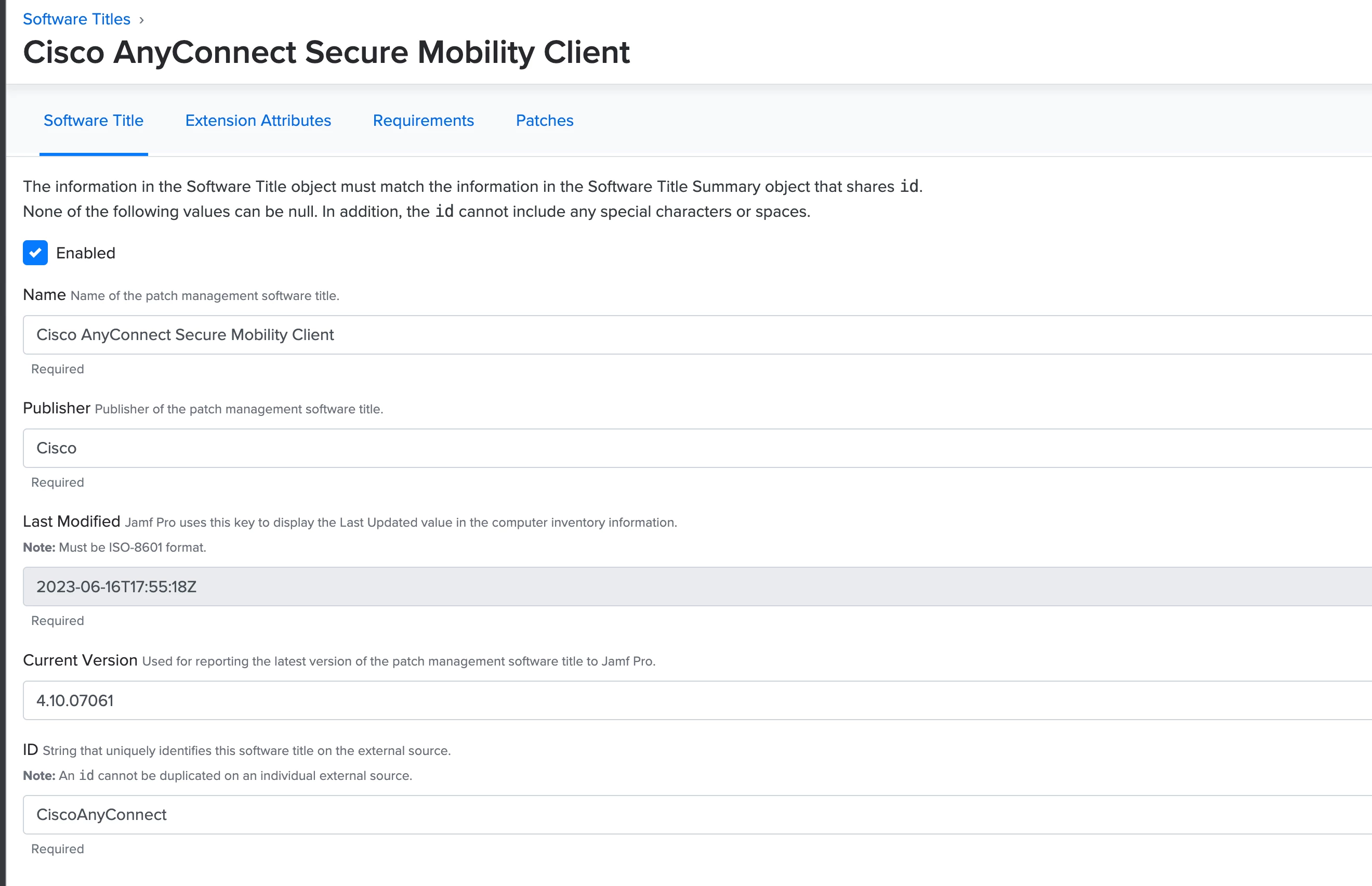Click the page heading Cisco AnyConnect Secure Mobility Client
Viewport: 1372px width, 886px height.
[x=326, y=53]
